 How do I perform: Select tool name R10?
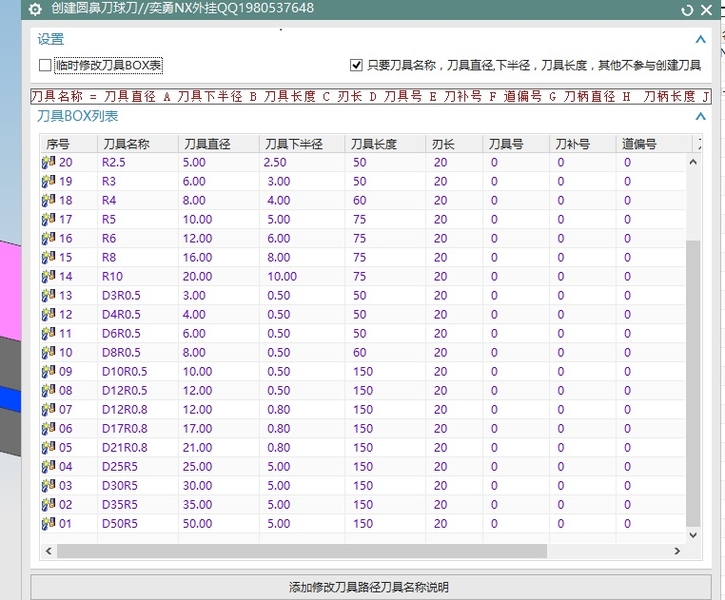point(112,276)
